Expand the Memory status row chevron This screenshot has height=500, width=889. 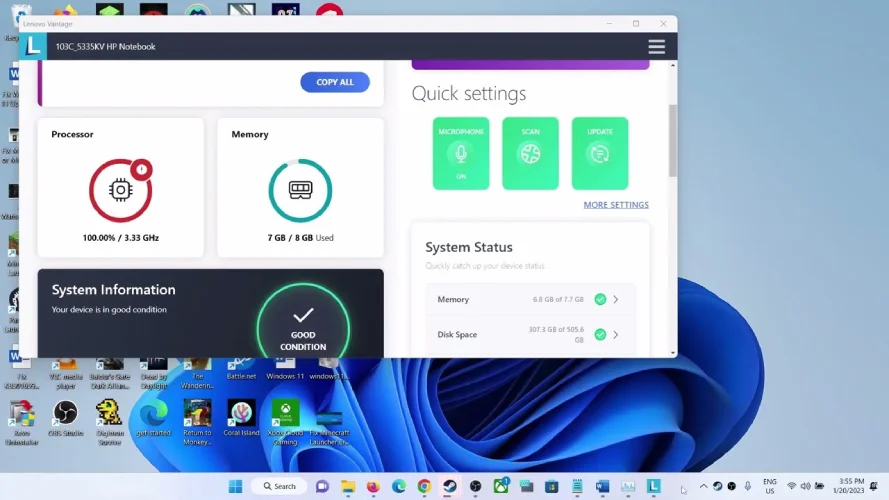616,299
